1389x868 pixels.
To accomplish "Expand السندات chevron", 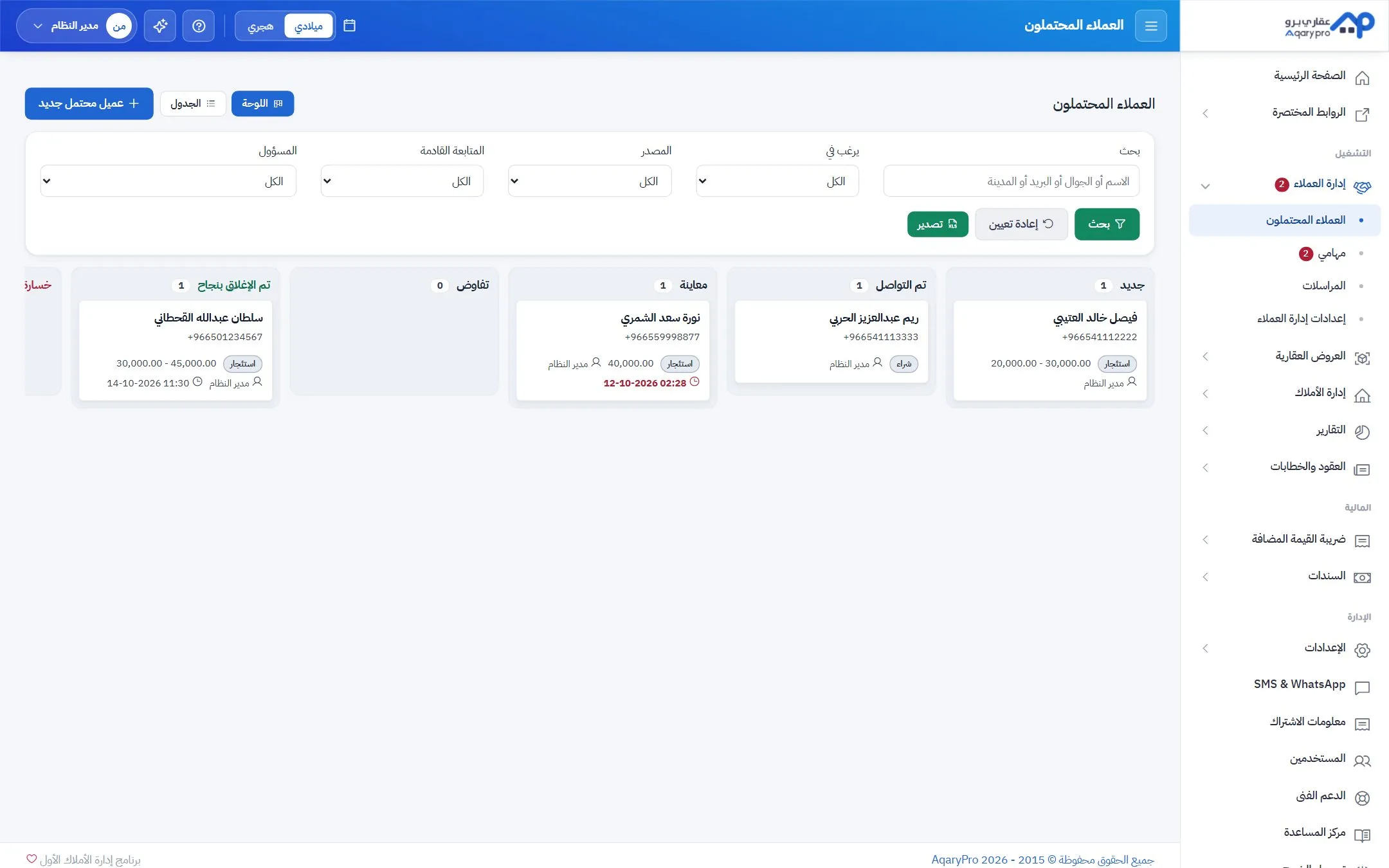I will [1206, 577].
